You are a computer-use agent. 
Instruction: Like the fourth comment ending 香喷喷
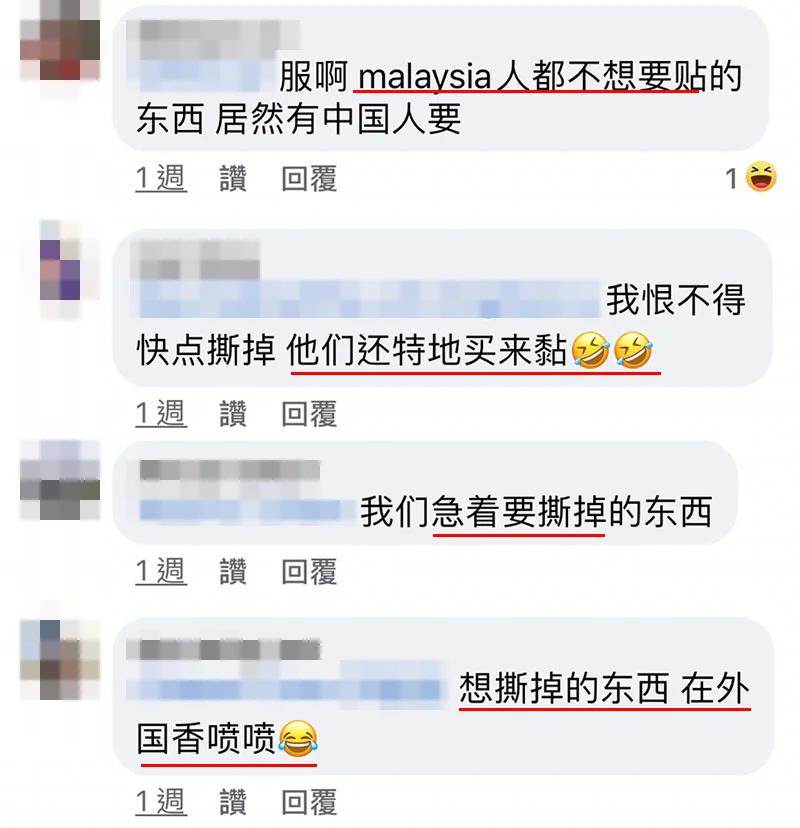[233, 802]
